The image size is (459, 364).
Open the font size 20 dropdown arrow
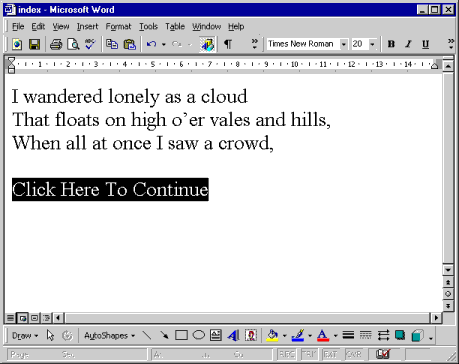click(x=372, y=44)
